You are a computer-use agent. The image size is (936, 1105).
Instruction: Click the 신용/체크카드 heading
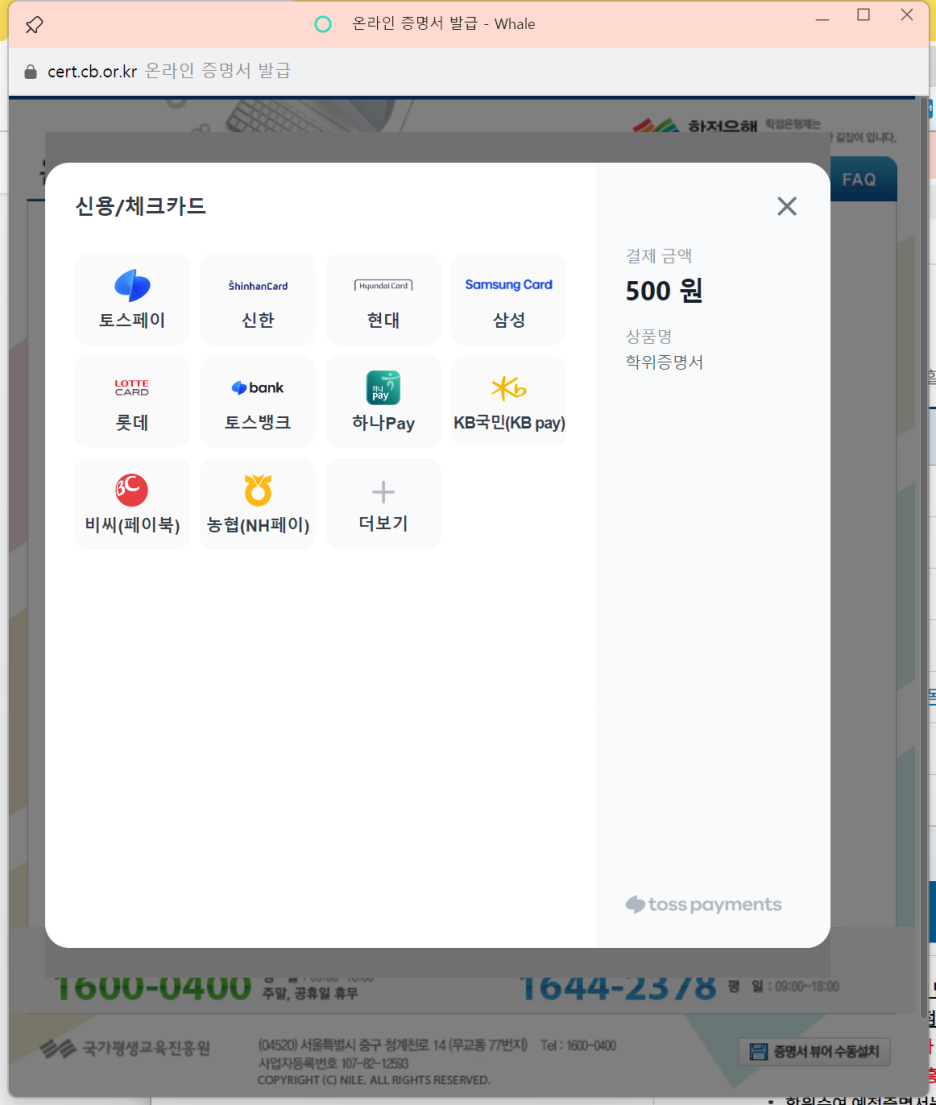click(x=140, y=206)
